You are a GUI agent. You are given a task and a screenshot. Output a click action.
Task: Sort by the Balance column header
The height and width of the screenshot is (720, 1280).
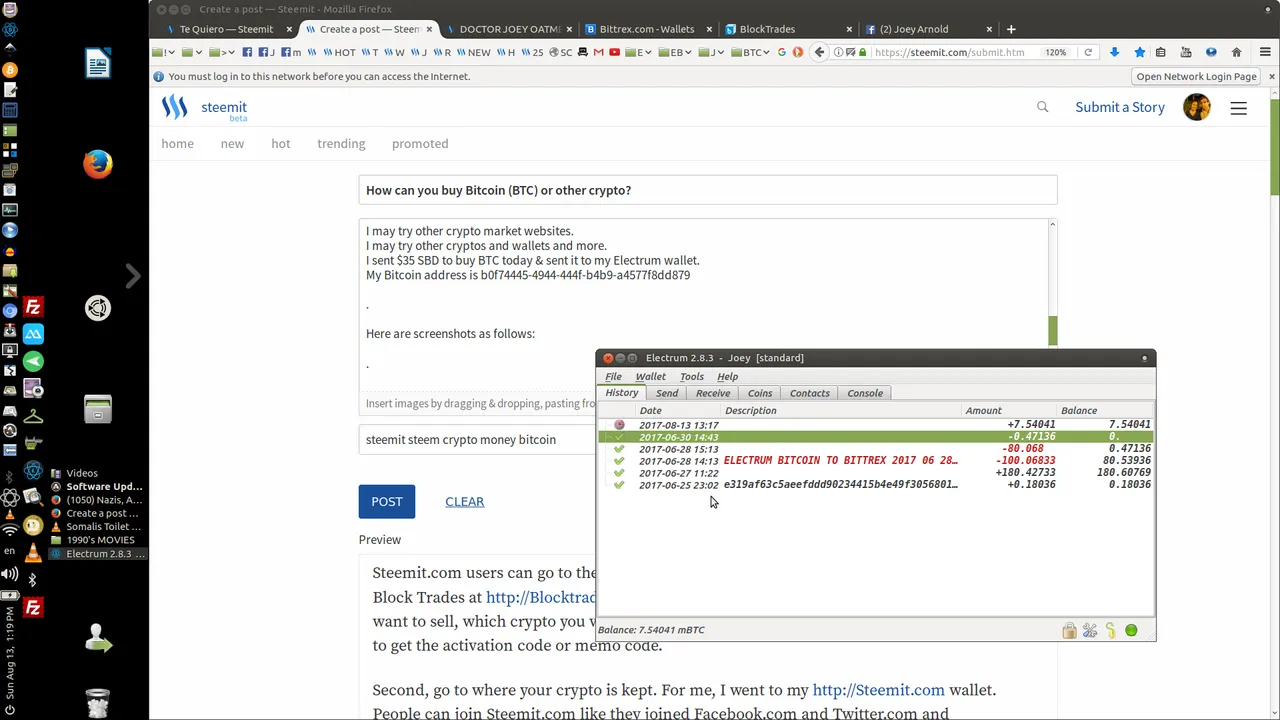[x=1079, y=411]
